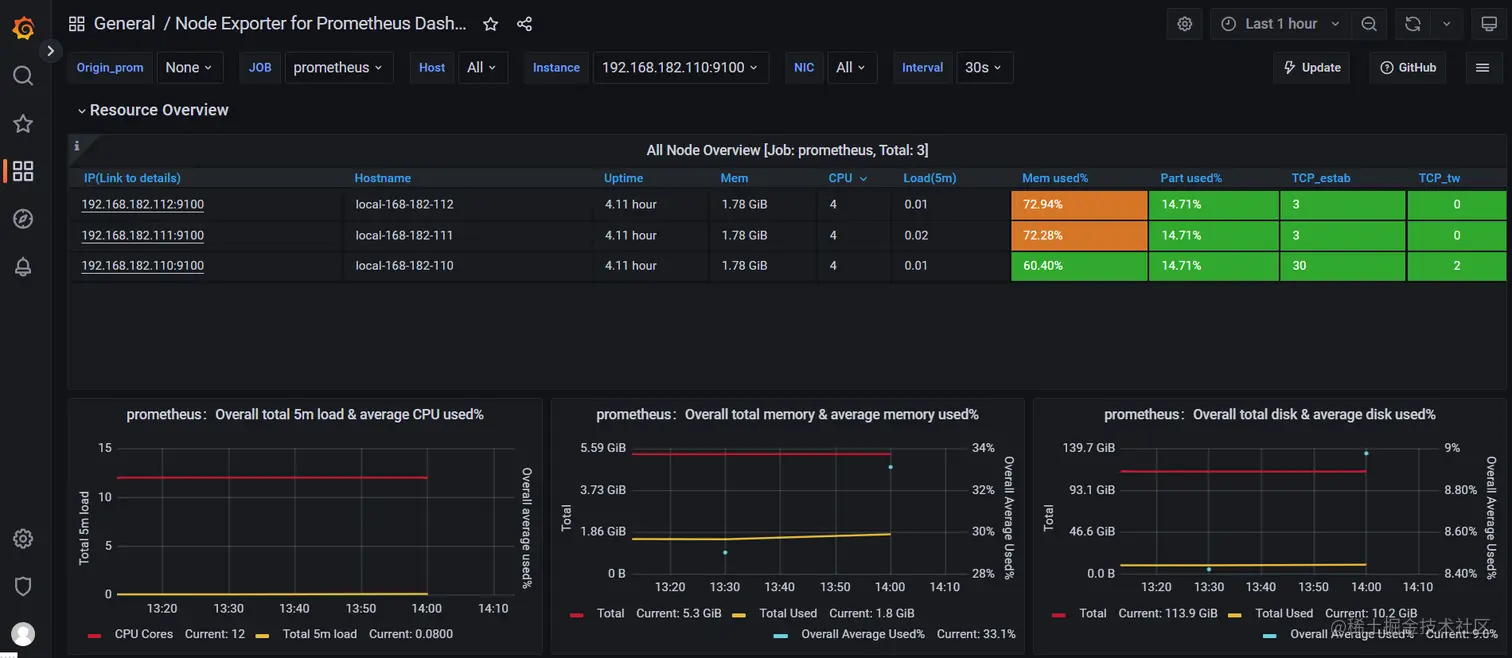Open the Explore compass icon

23,219
